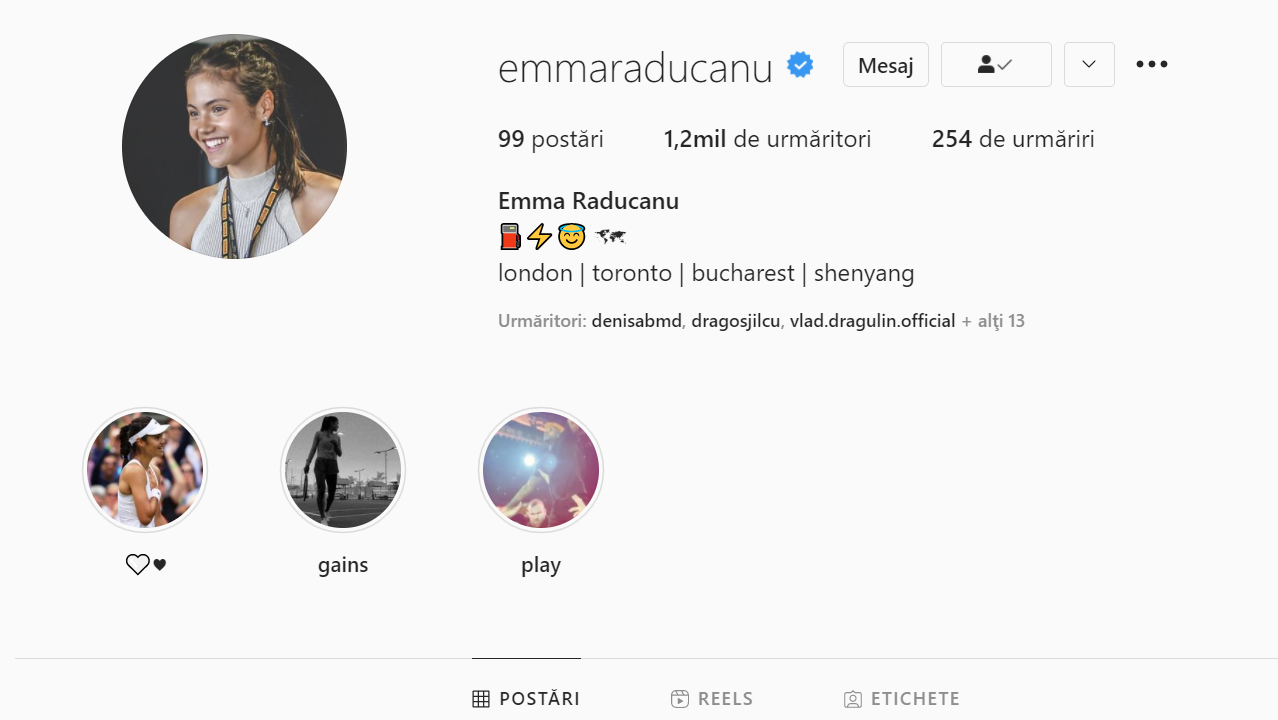
Task: Open the play story highlight
Action: pos(541,470)
